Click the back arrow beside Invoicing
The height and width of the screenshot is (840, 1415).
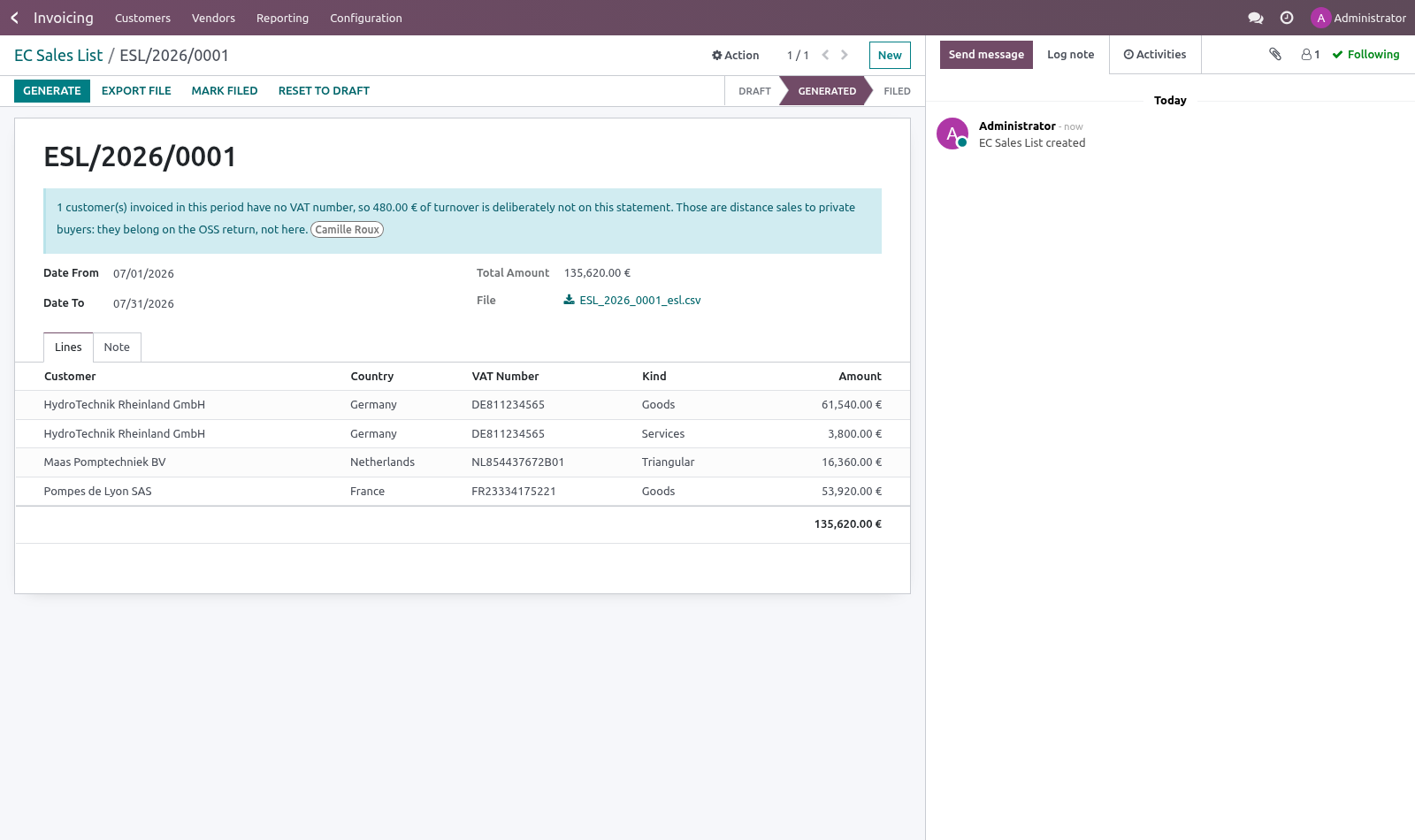[14, 18]
